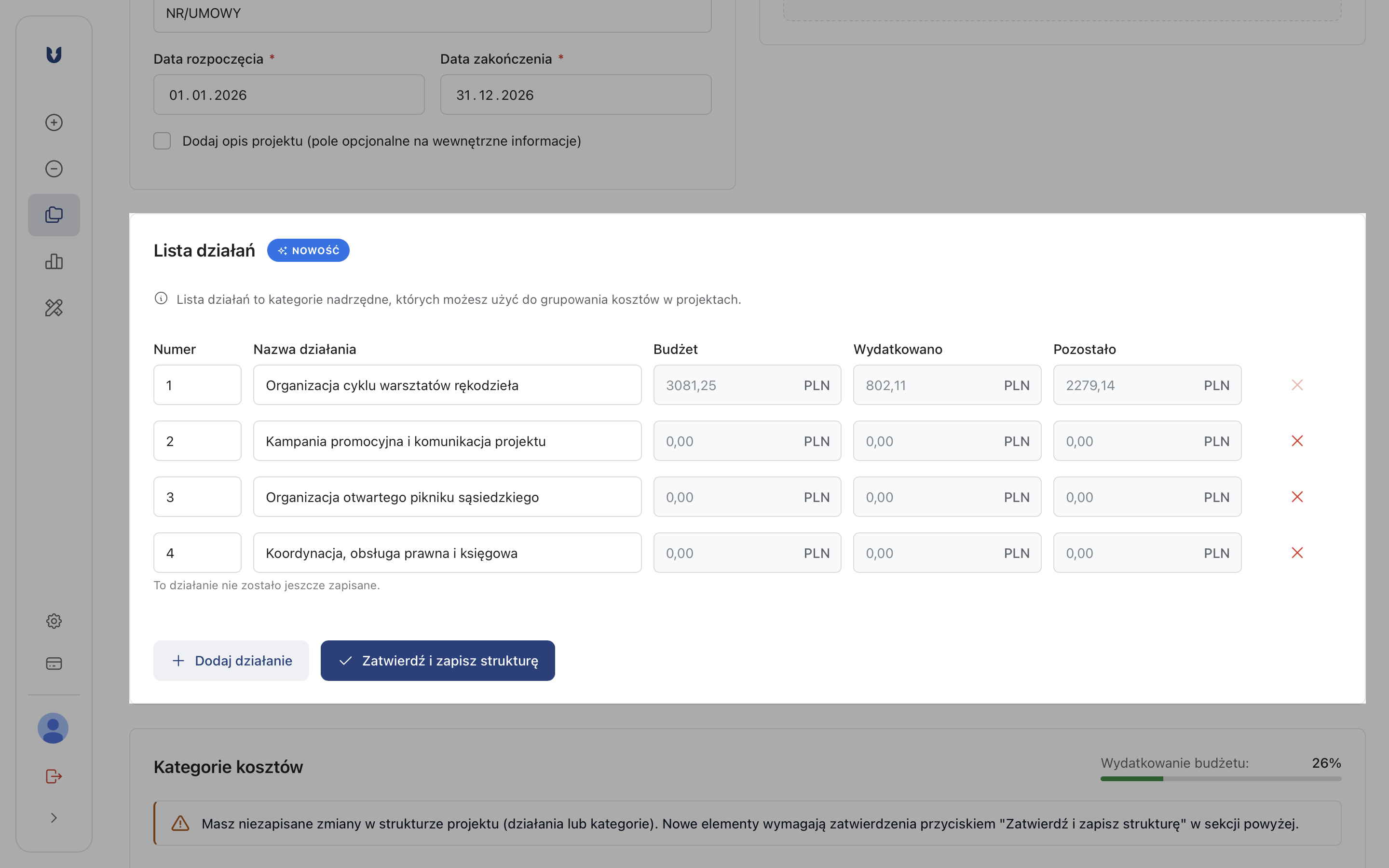Click the red logout icon
The height and width of the screenshot is (868, 1389).
[x=54, y=776]
